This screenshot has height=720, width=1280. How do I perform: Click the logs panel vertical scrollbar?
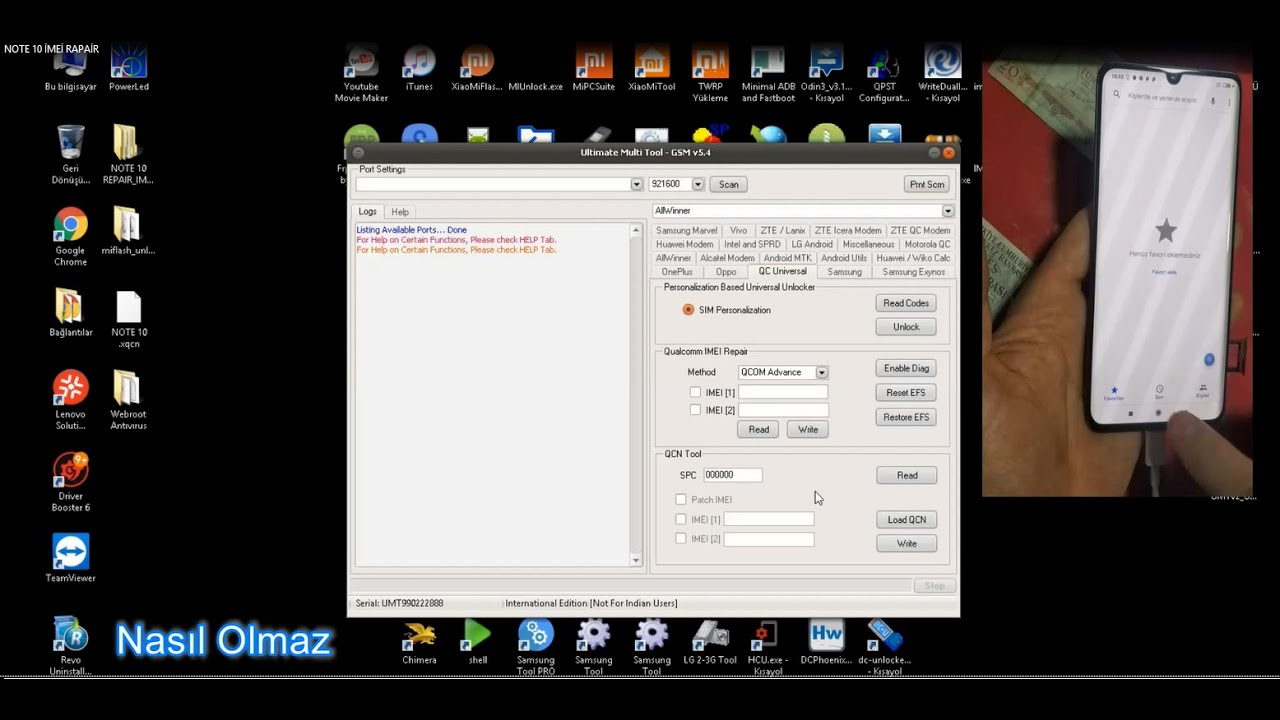[x=636, y=395]
